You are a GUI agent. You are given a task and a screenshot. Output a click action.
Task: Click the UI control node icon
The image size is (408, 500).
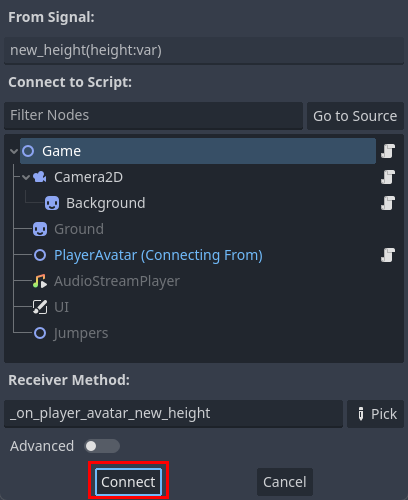(40, 307)
